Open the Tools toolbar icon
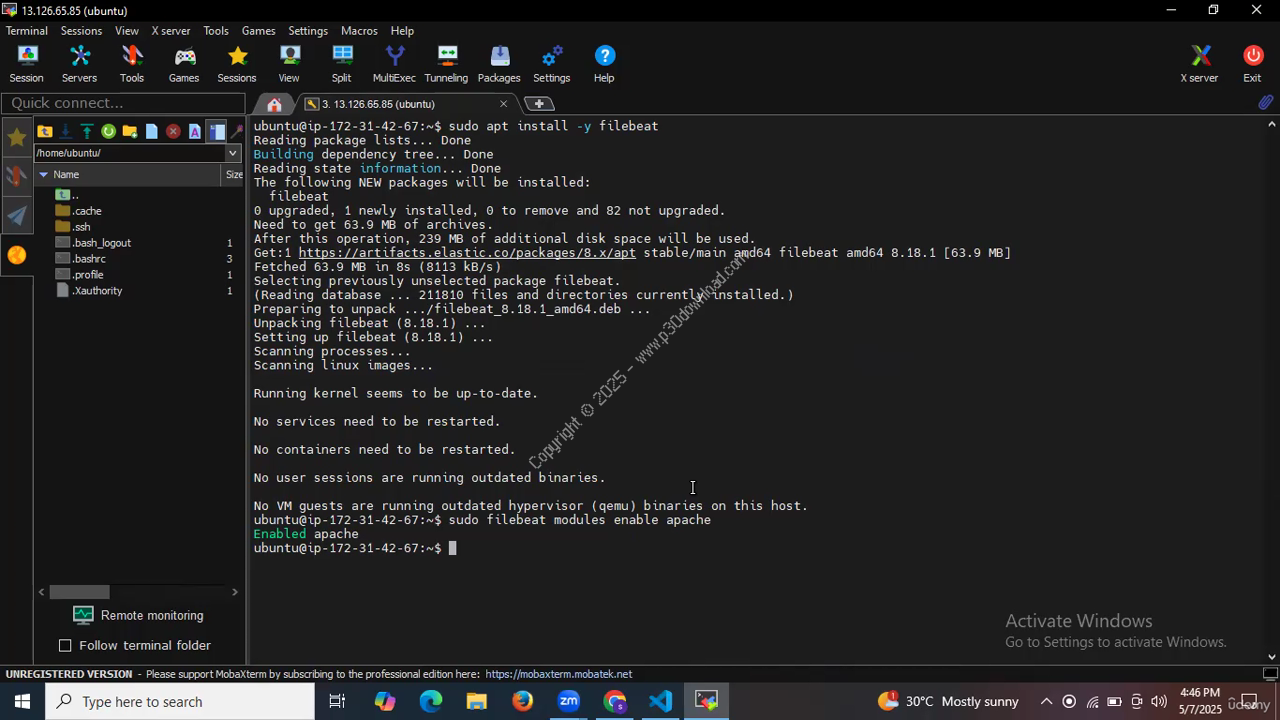 click(132, 64)
